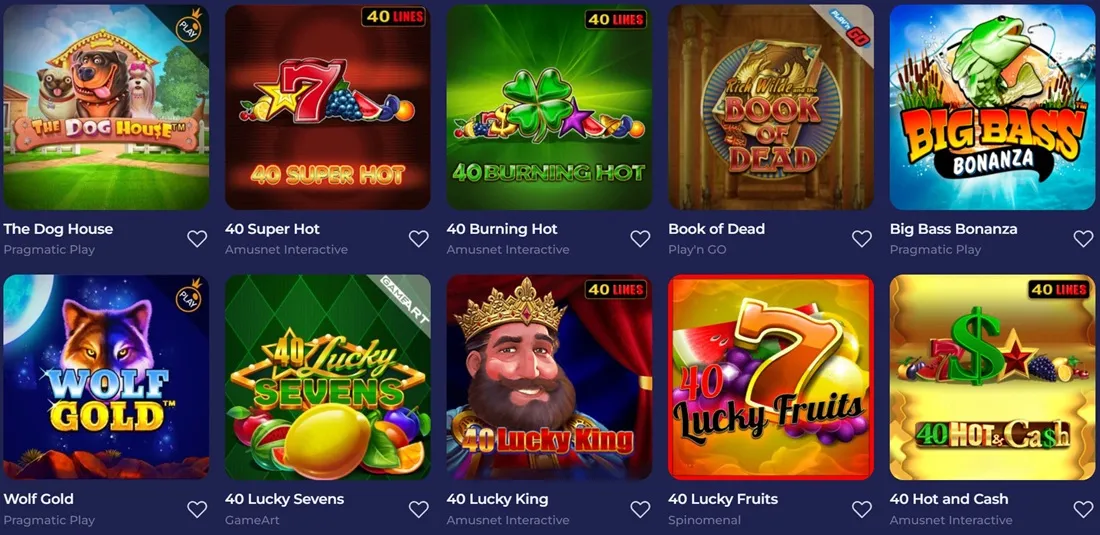
Task: Click heart icon beside Big Bass Bonanza
Action: coord(1083,238)
